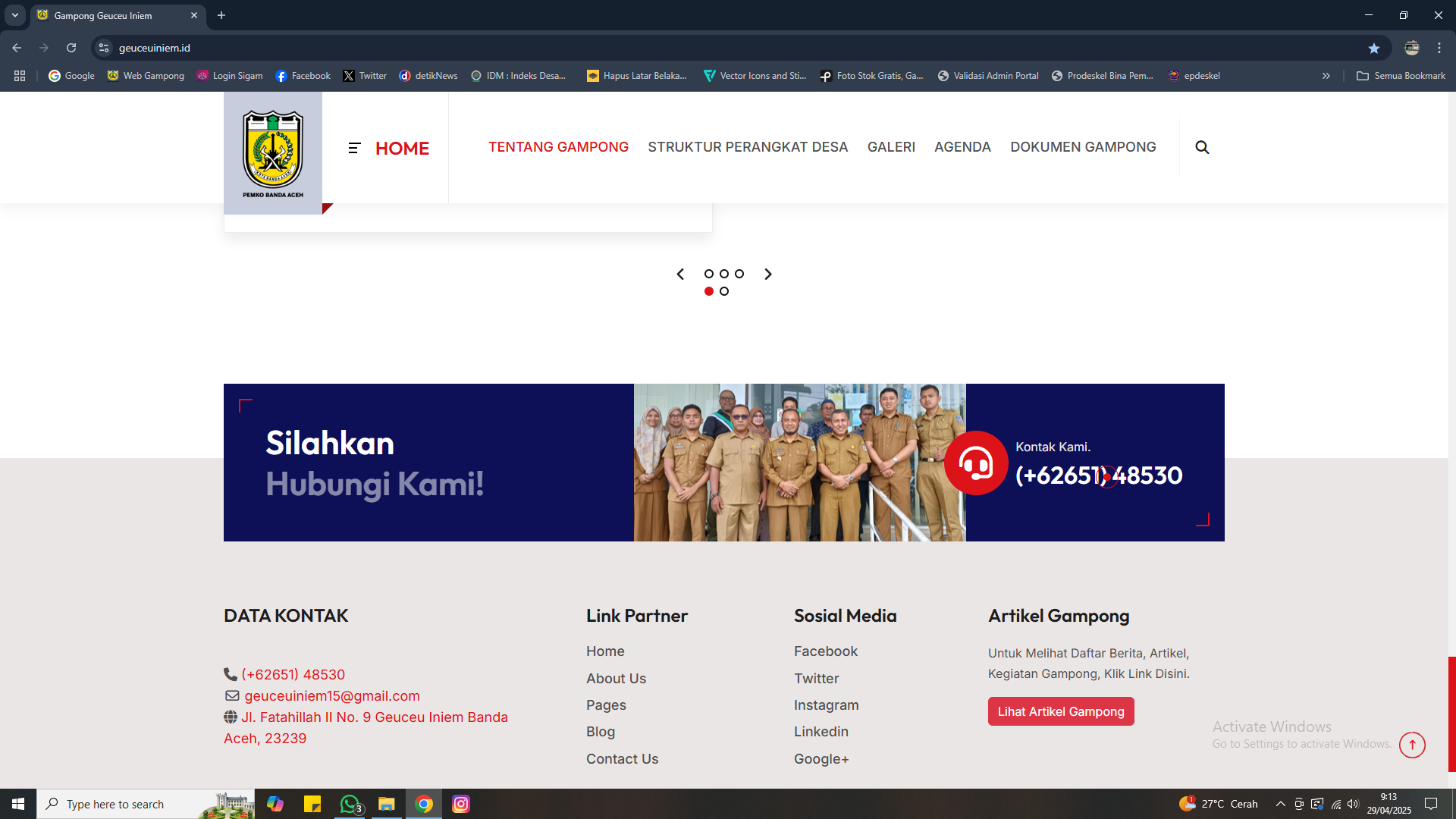Bookmark star icon in address bar
This screenshot has width=1456, height=819.
tap(1373, 48)
